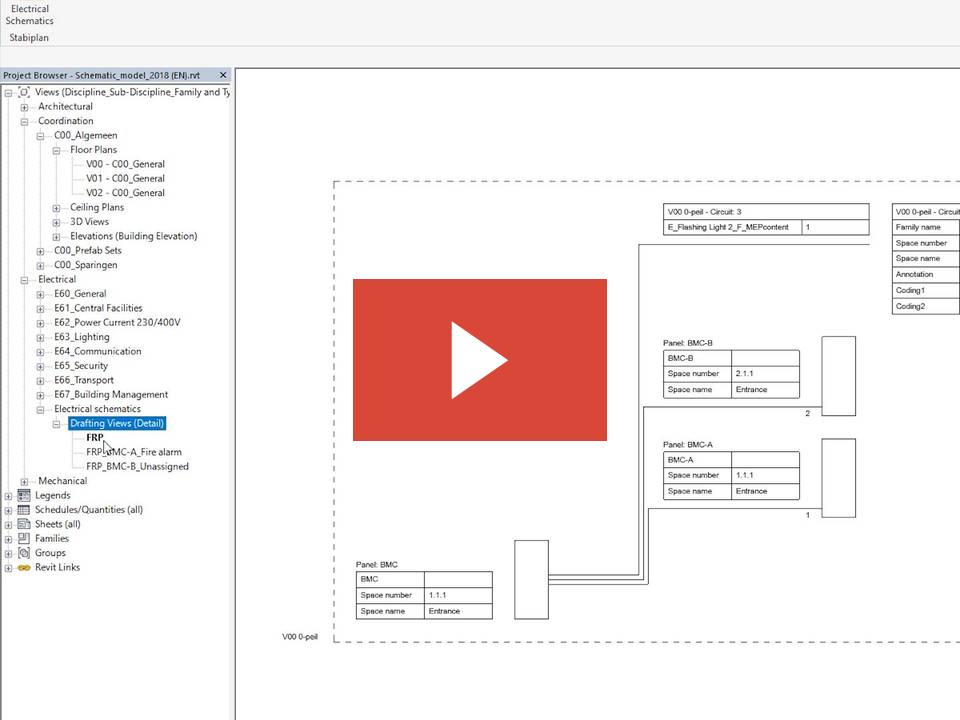
Task: Expand the Families node
Action: point(8,539)
